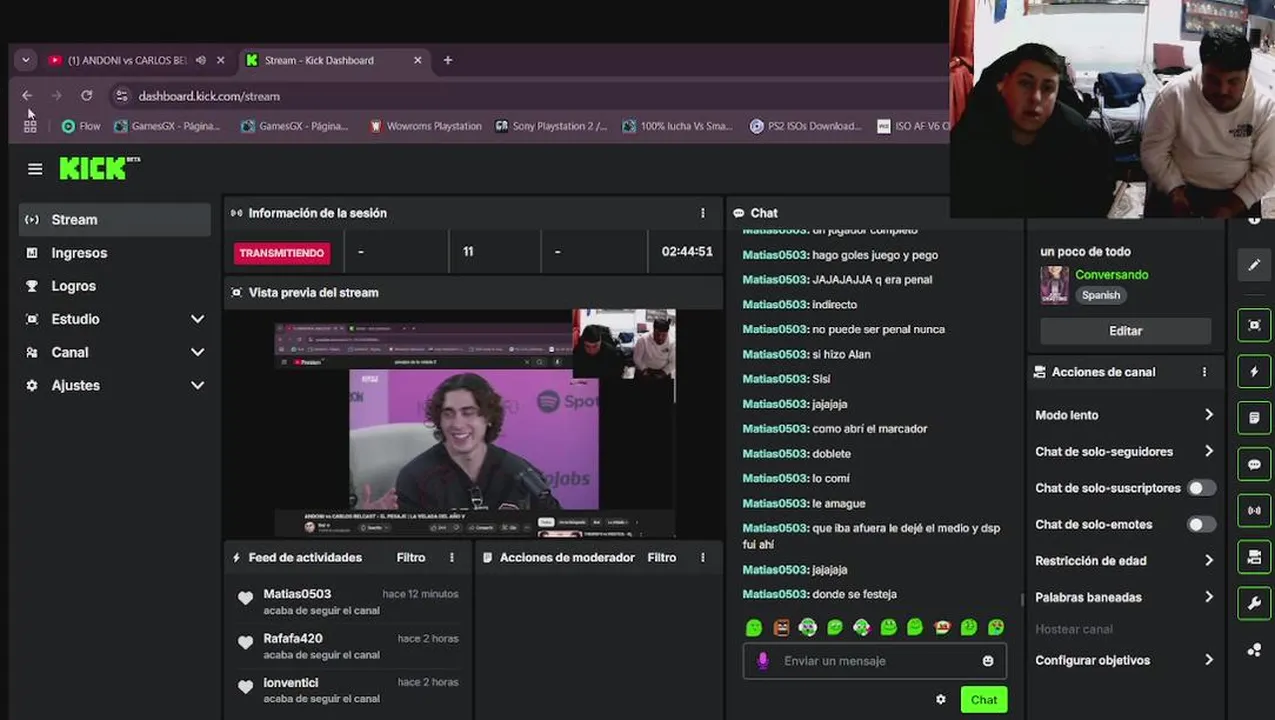Click the chat panel scrollbar
1275x720 pixels.
point(1021,599)
